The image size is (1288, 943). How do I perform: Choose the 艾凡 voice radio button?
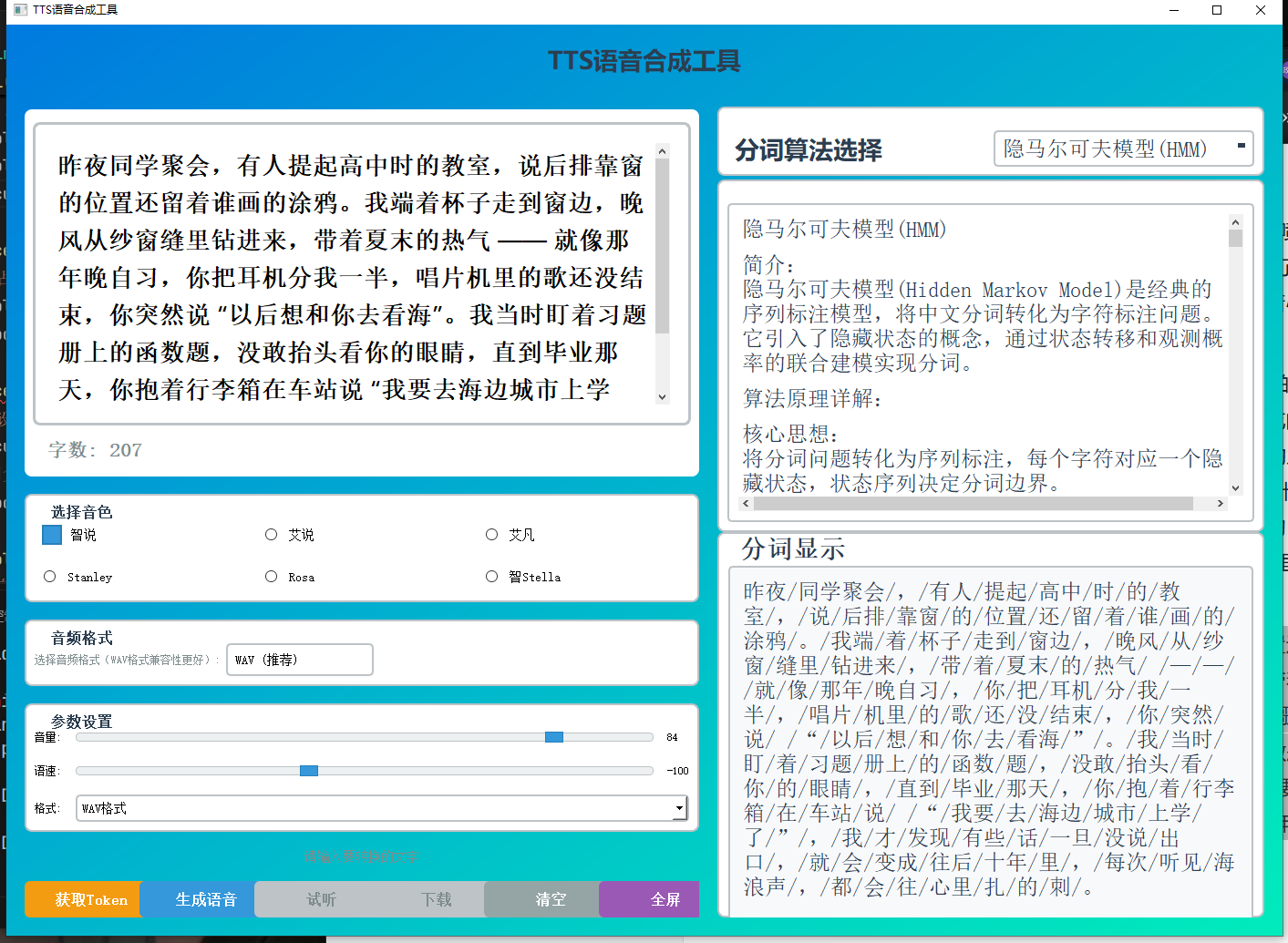pyautogui.click(x=492, y=535)
